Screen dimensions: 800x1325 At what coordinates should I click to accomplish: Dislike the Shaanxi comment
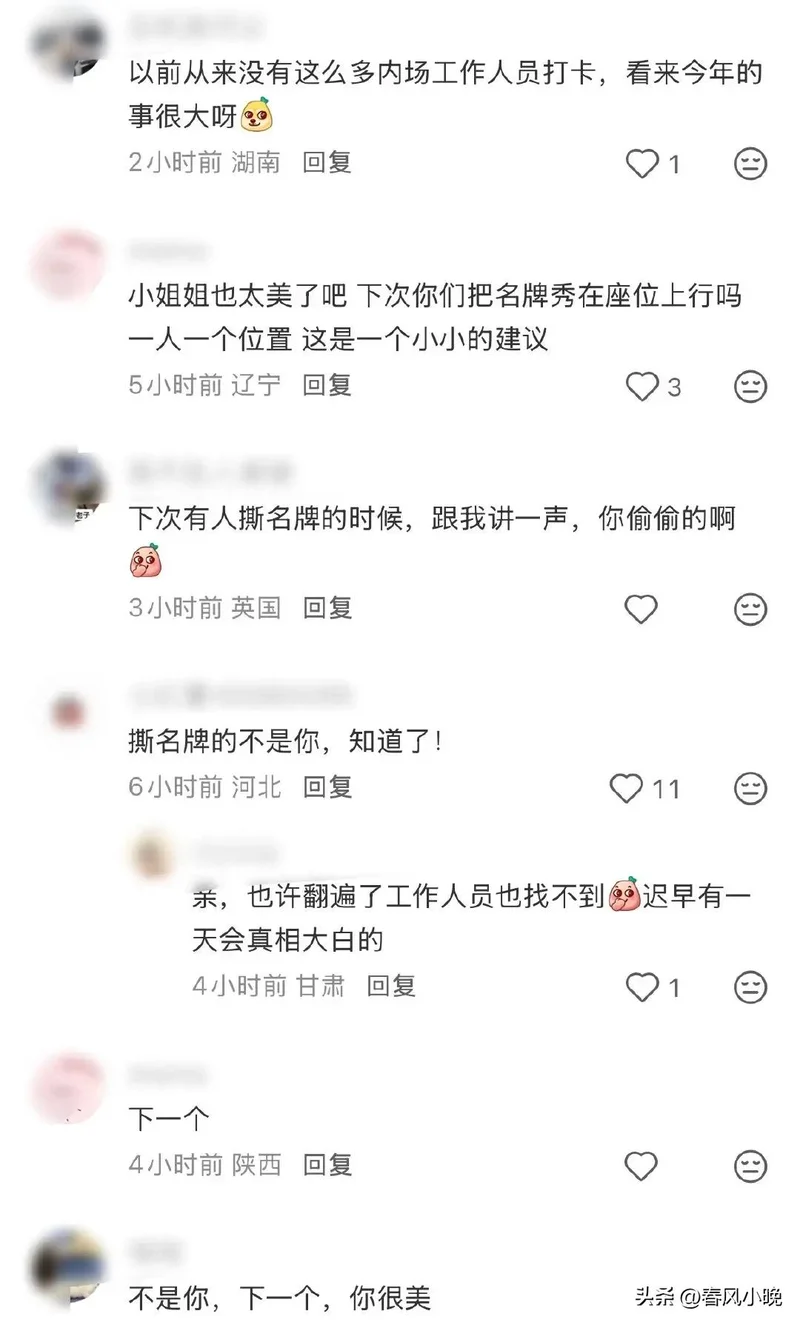tap(750, 1166)
